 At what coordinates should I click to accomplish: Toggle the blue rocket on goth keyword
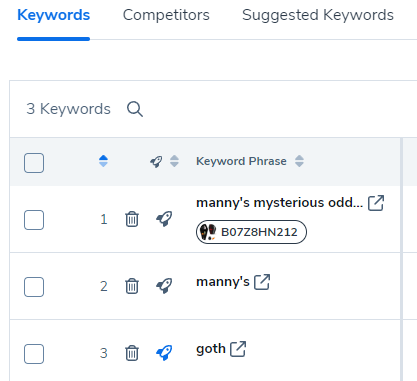(x=164, y=353)
